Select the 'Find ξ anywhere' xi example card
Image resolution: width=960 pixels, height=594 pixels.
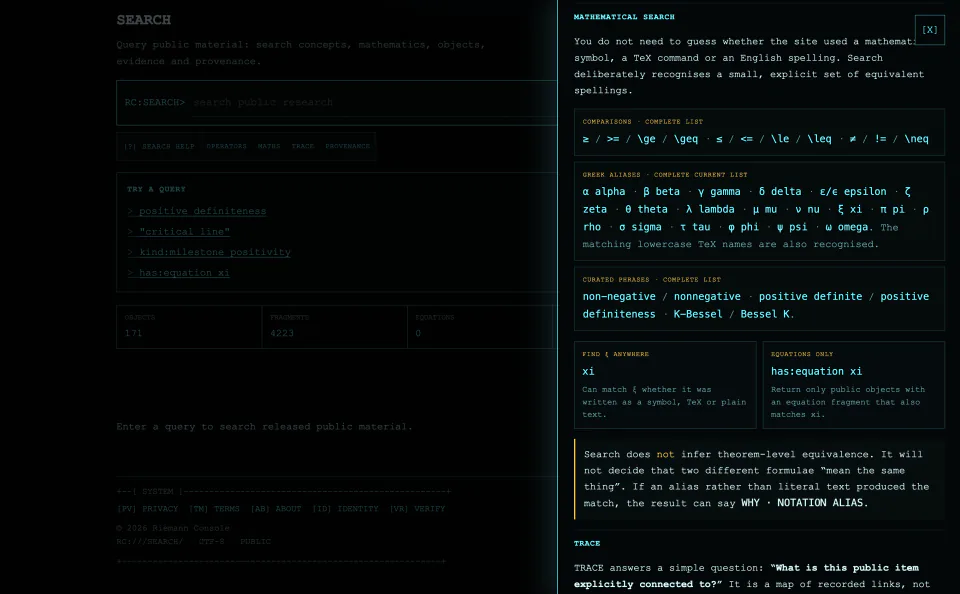click(665, 385)
